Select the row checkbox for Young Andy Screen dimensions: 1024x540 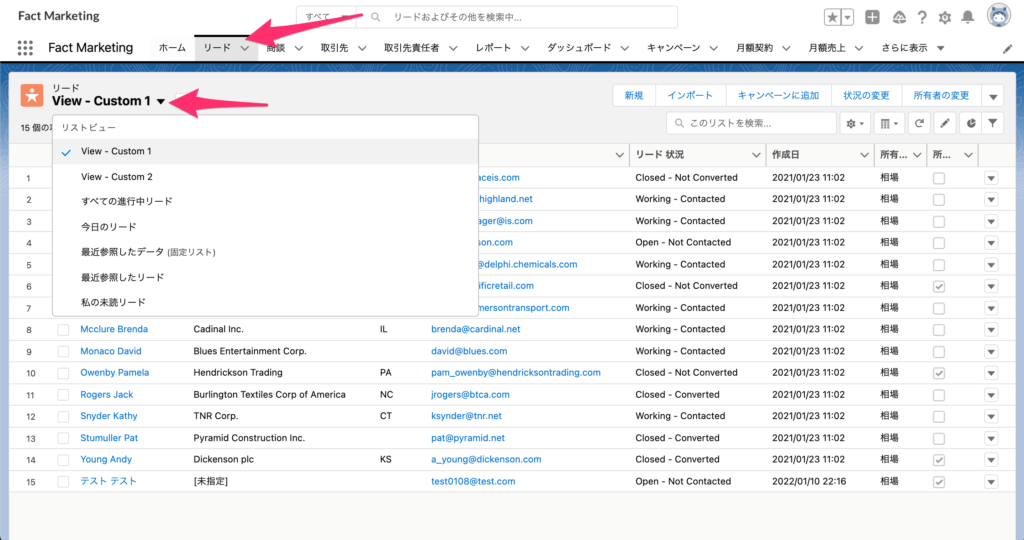click(64, 460)
